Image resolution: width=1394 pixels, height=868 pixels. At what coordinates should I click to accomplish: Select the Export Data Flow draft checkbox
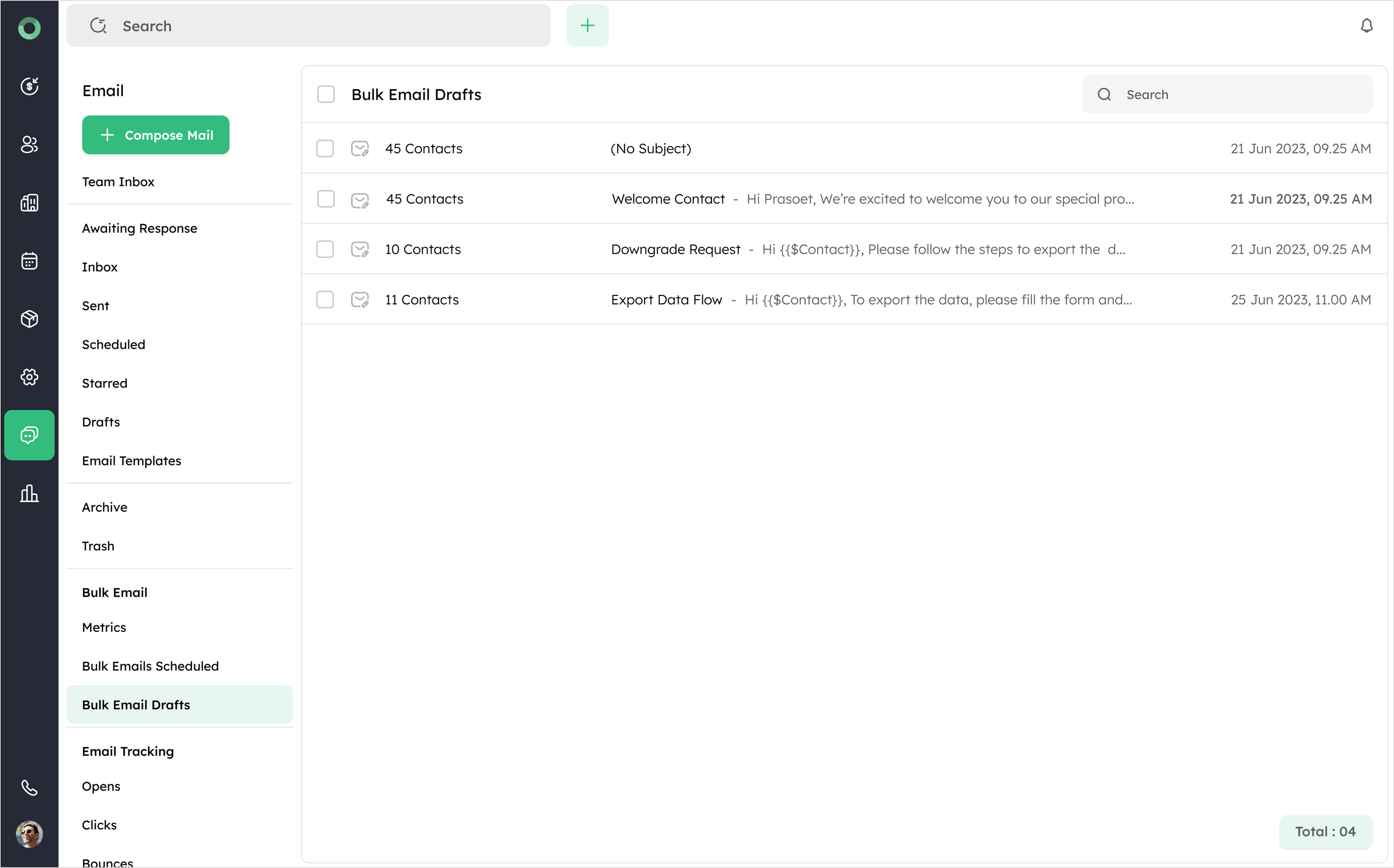click(x=325, y=300)
